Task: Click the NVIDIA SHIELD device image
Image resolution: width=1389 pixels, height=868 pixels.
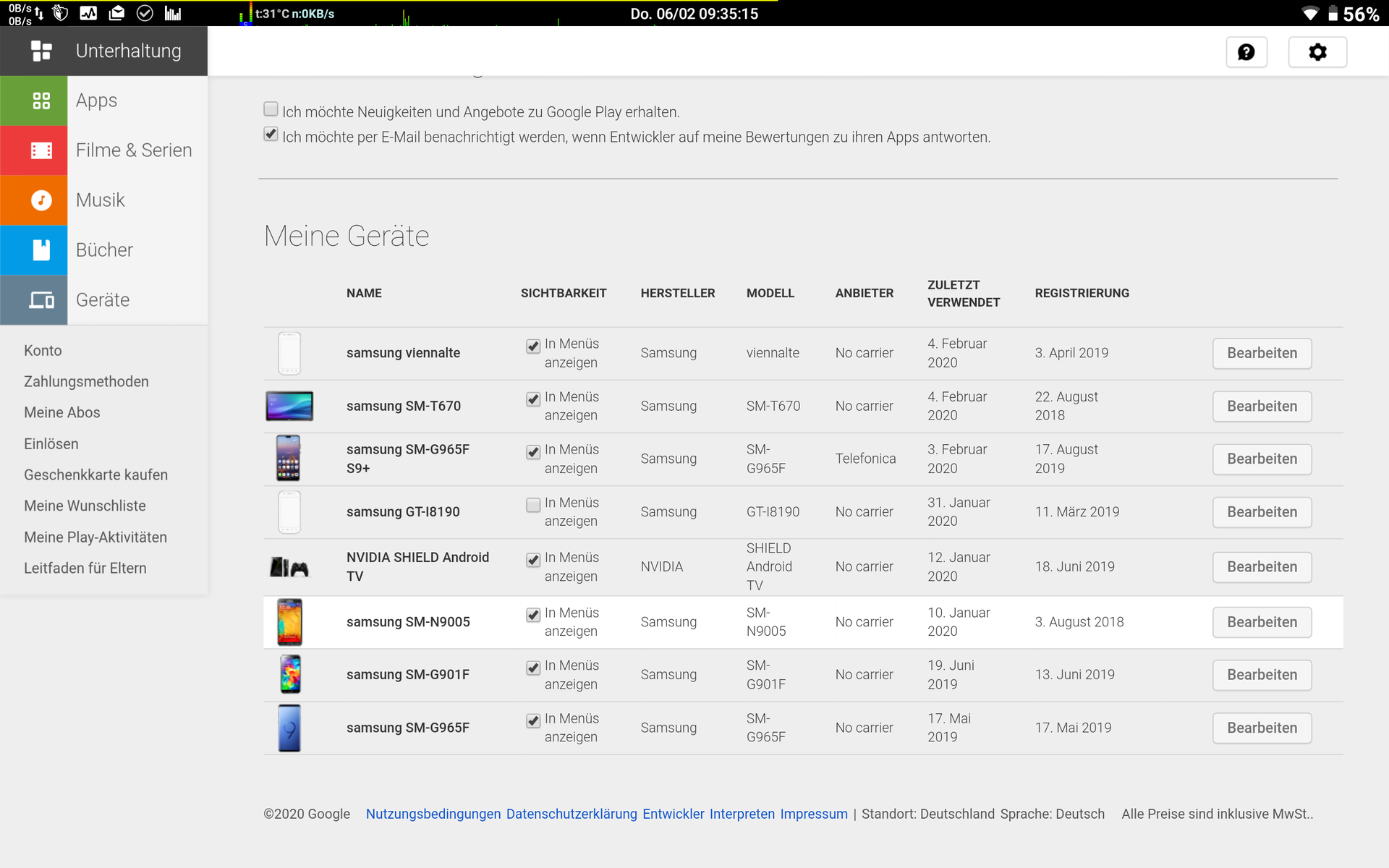Action: coord(289,567)
